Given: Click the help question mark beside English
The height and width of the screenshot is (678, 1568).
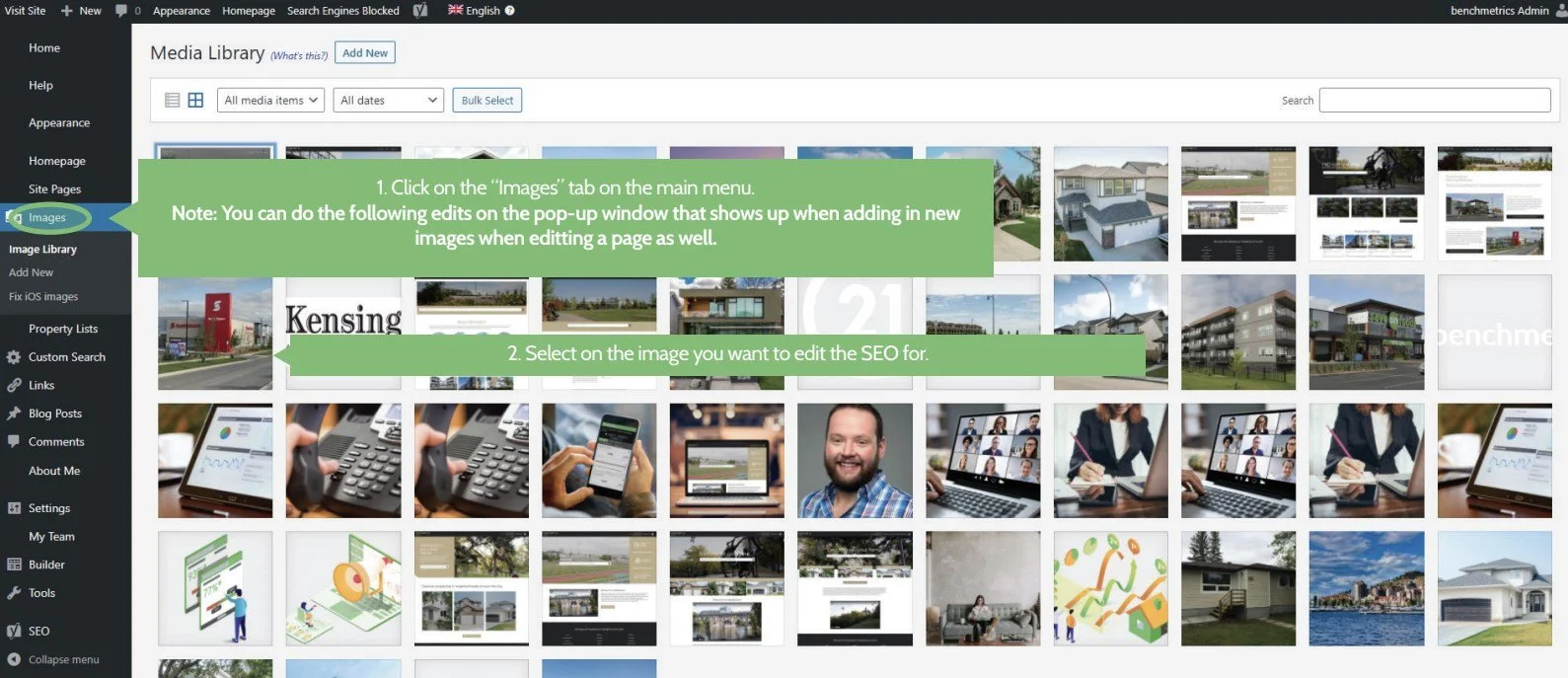Looking at the screenshot, I should pyautogui.click(x=510, y=11).
